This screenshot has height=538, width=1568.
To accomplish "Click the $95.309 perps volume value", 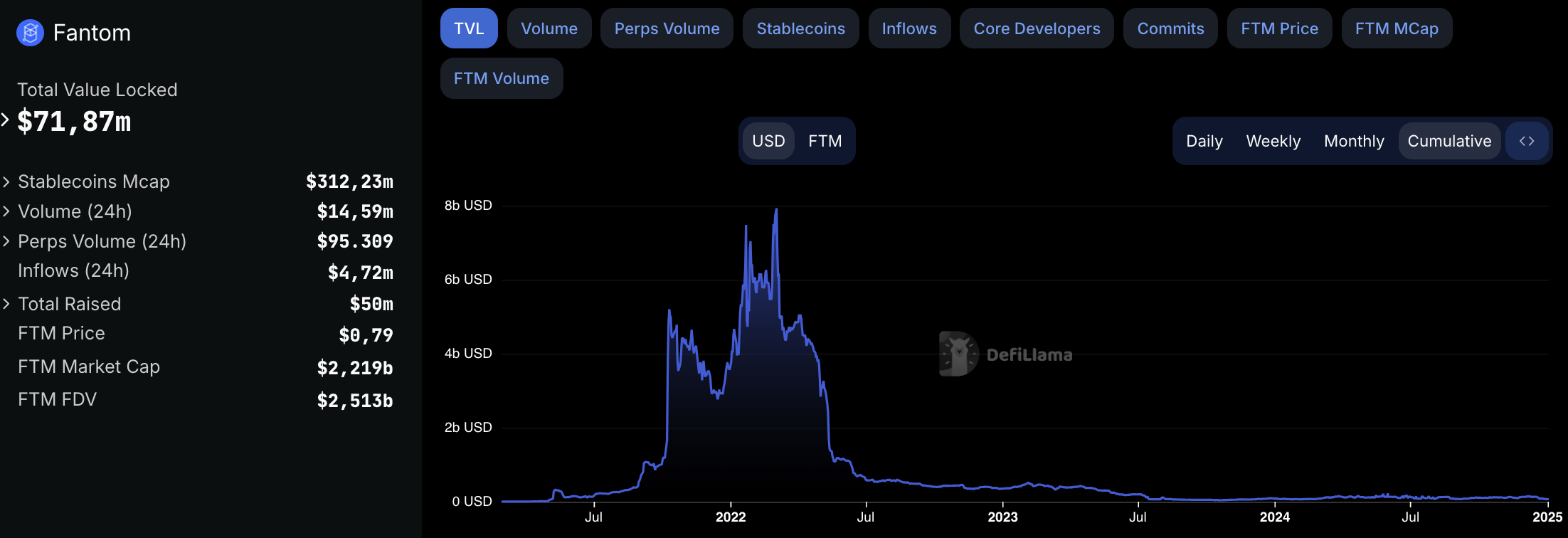I will [x=355, y=241].
